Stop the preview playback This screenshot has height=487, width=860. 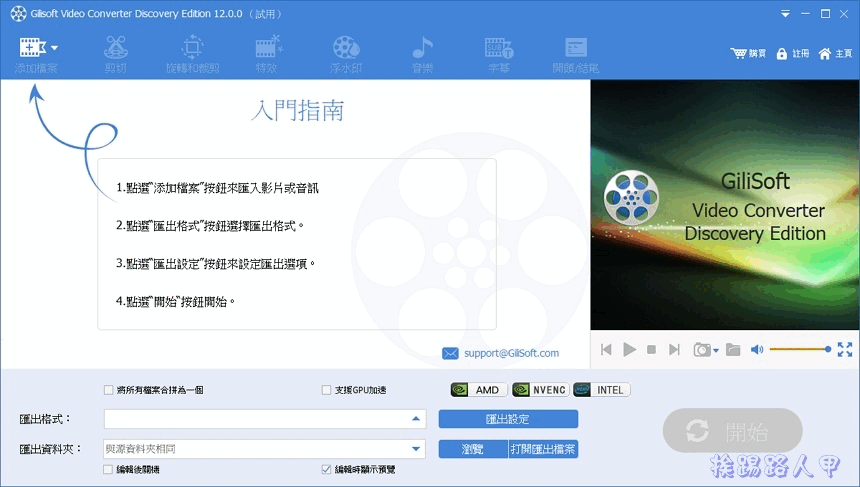[652, 349]
